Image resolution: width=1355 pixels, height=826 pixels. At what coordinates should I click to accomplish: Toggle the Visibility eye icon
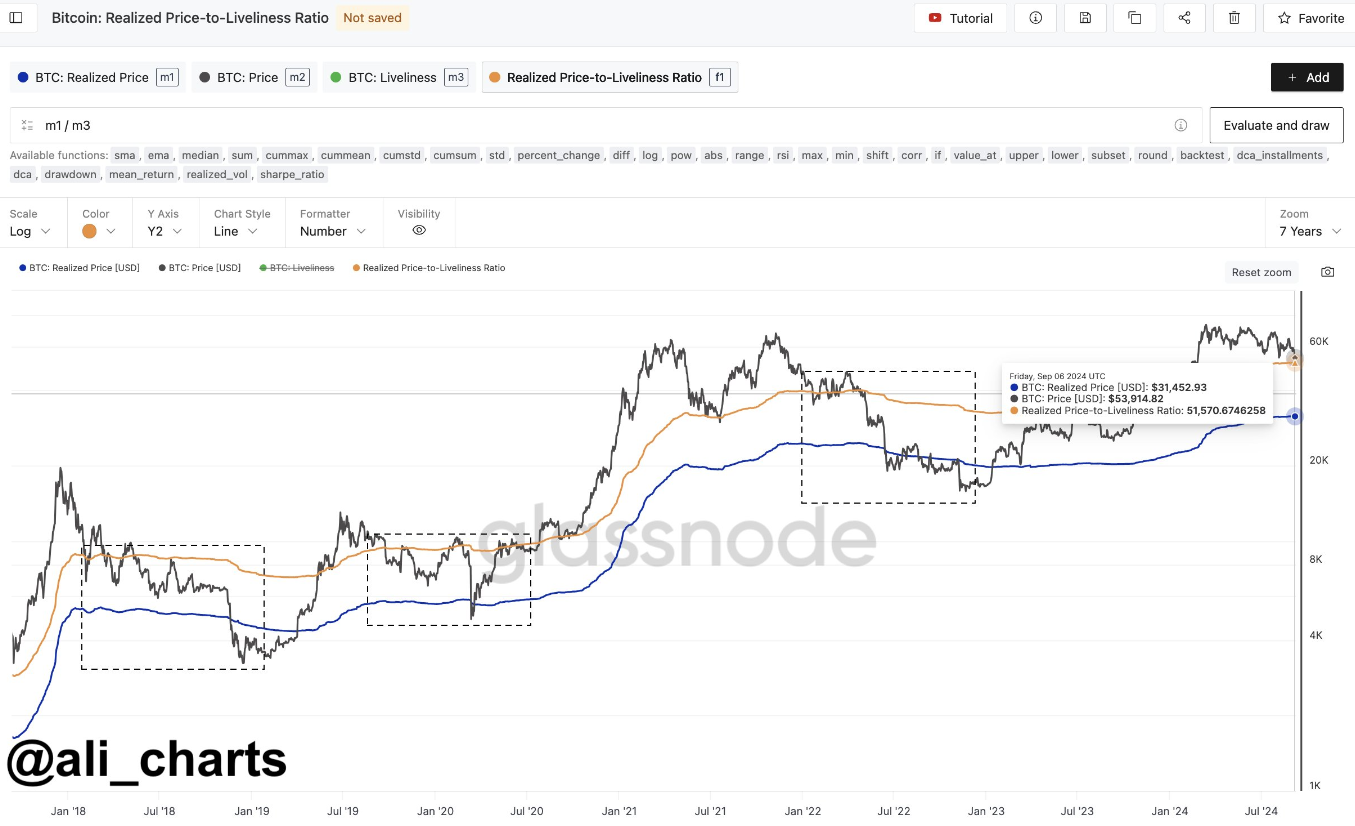coord(419,230)
